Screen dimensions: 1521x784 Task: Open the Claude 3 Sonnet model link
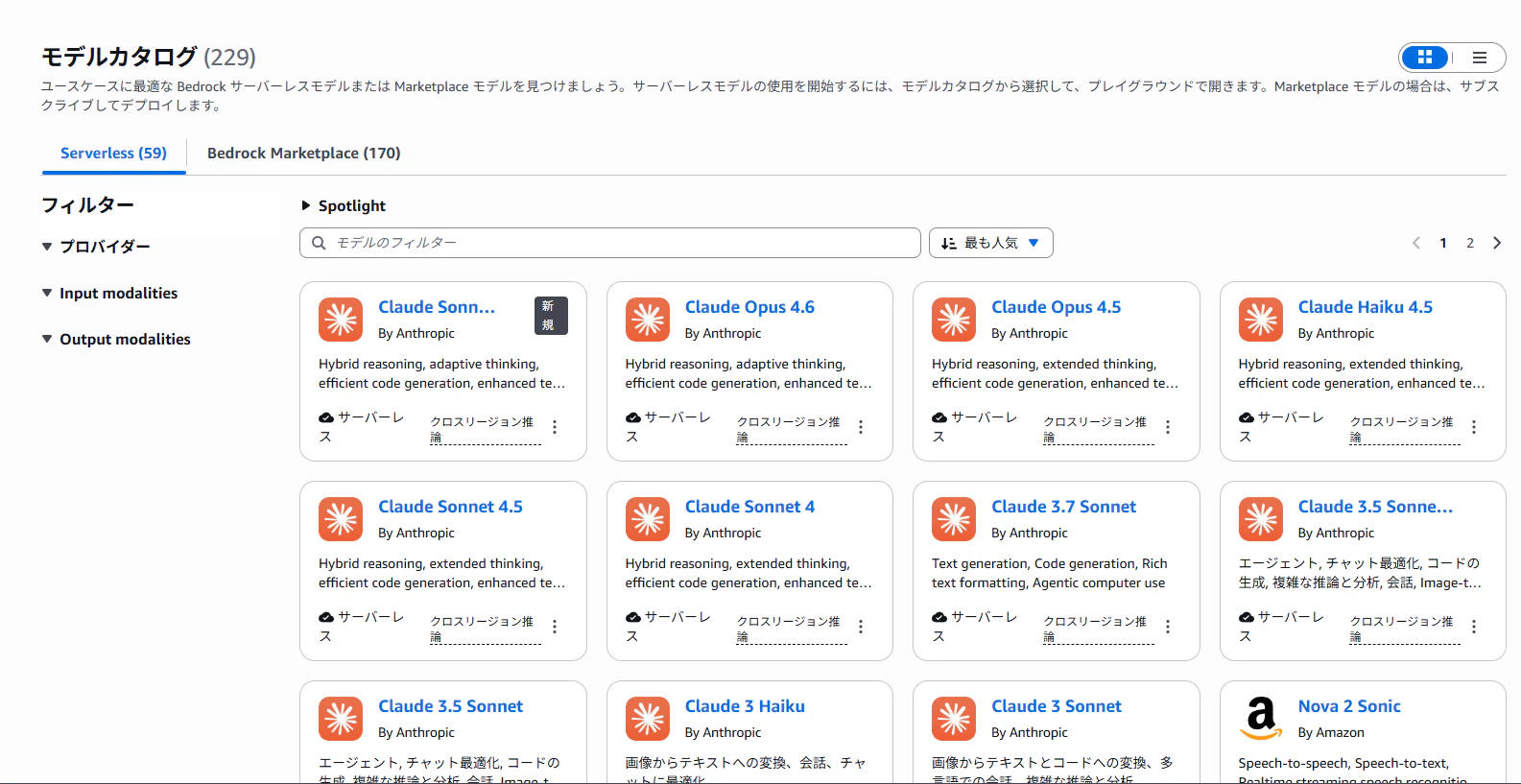click(1056, 706)
